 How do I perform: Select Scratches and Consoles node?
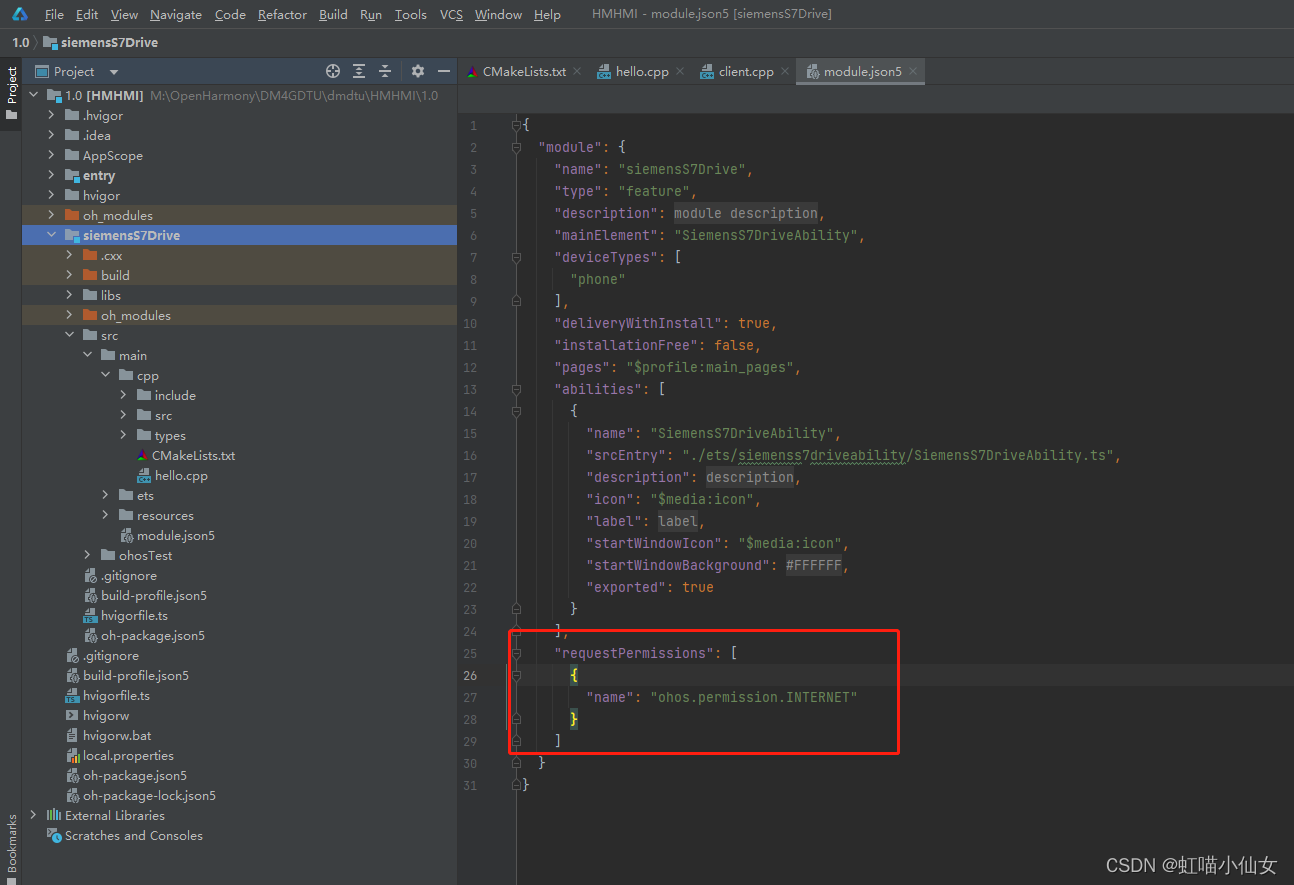pos(133,835)
